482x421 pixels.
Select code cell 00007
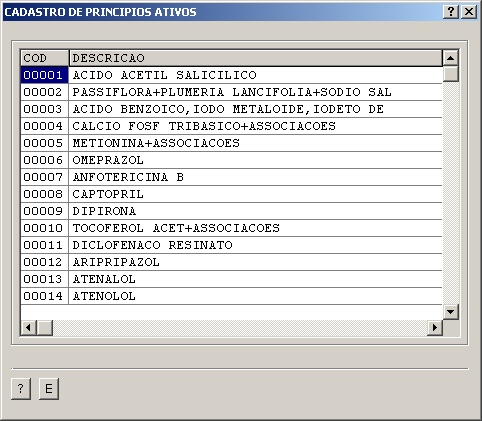pos(45,177)
